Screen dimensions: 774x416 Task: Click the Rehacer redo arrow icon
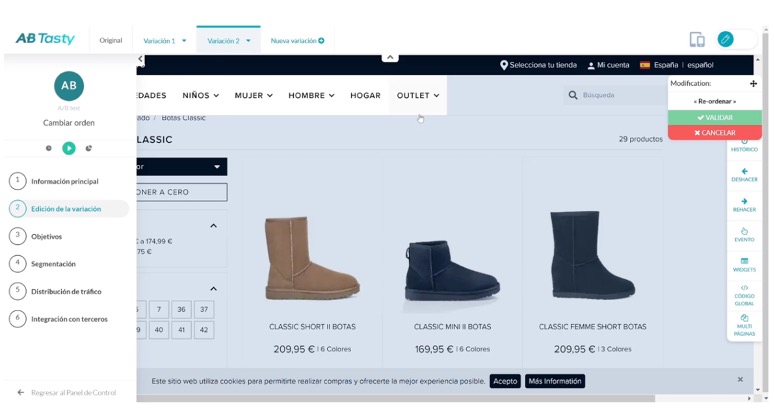tap(744, 201)
